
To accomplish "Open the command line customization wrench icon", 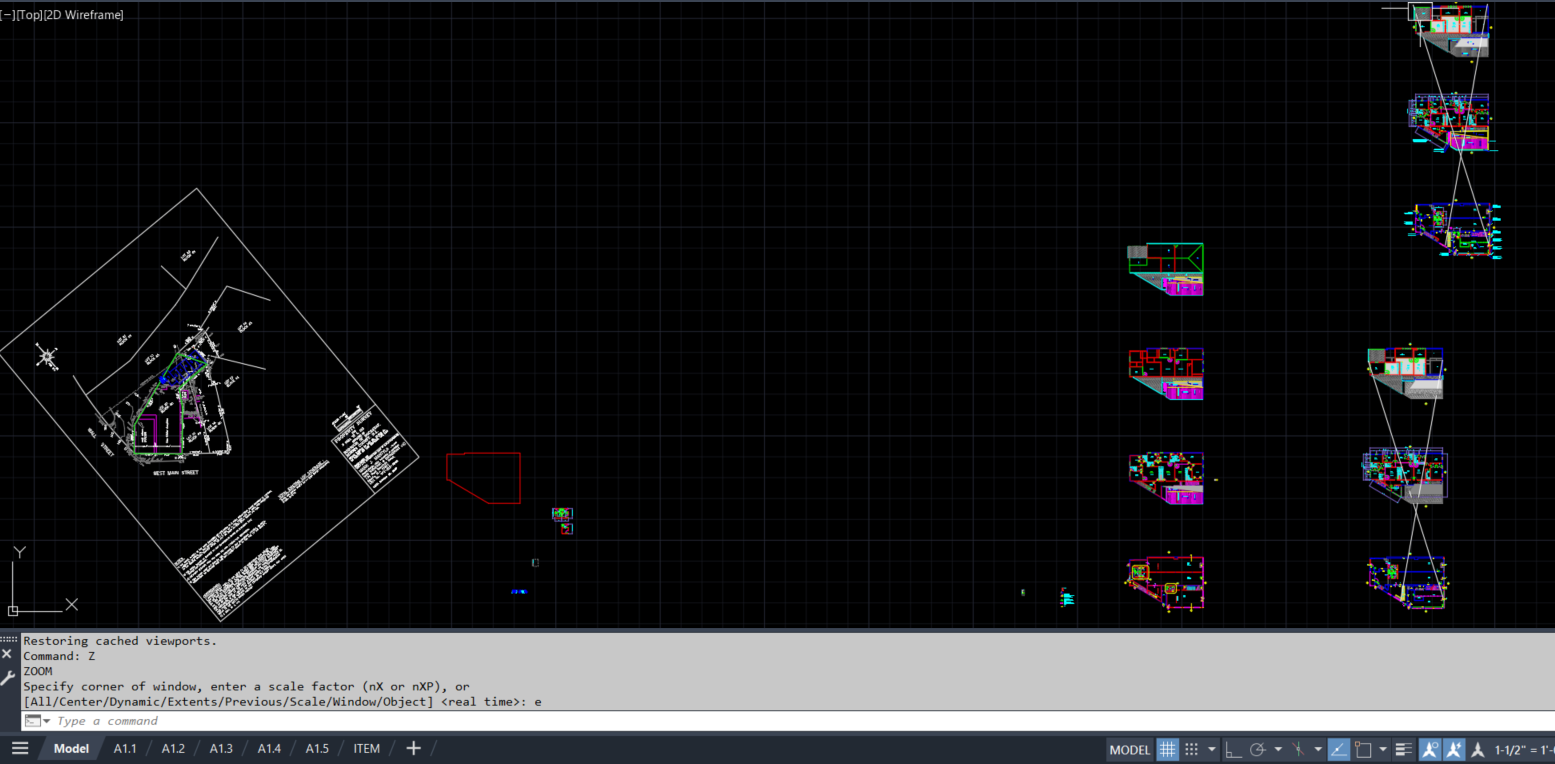I will pos(6,676).
